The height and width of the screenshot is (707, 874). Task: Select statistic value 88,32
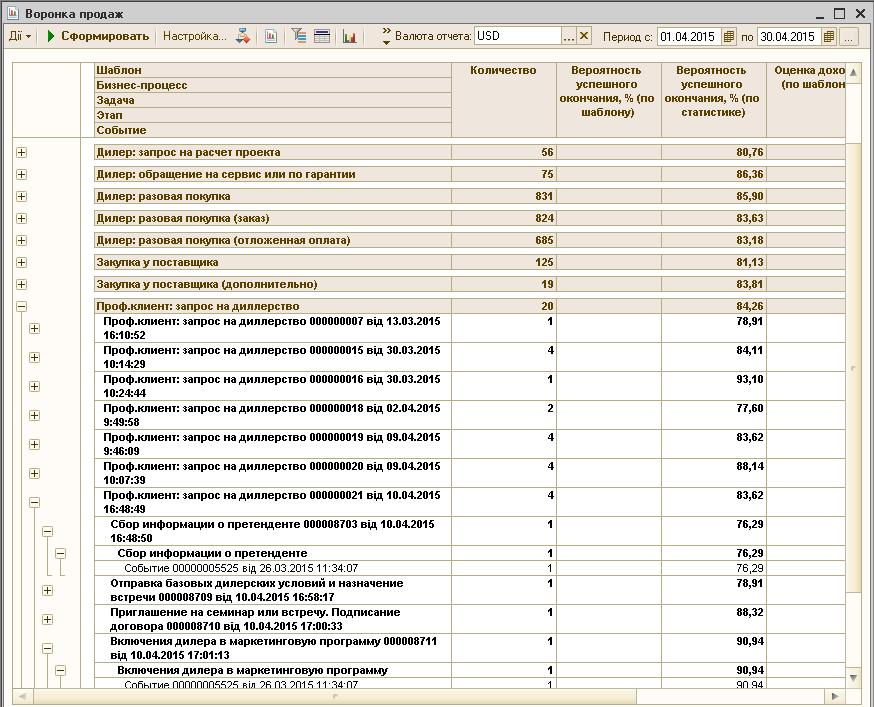713,619
